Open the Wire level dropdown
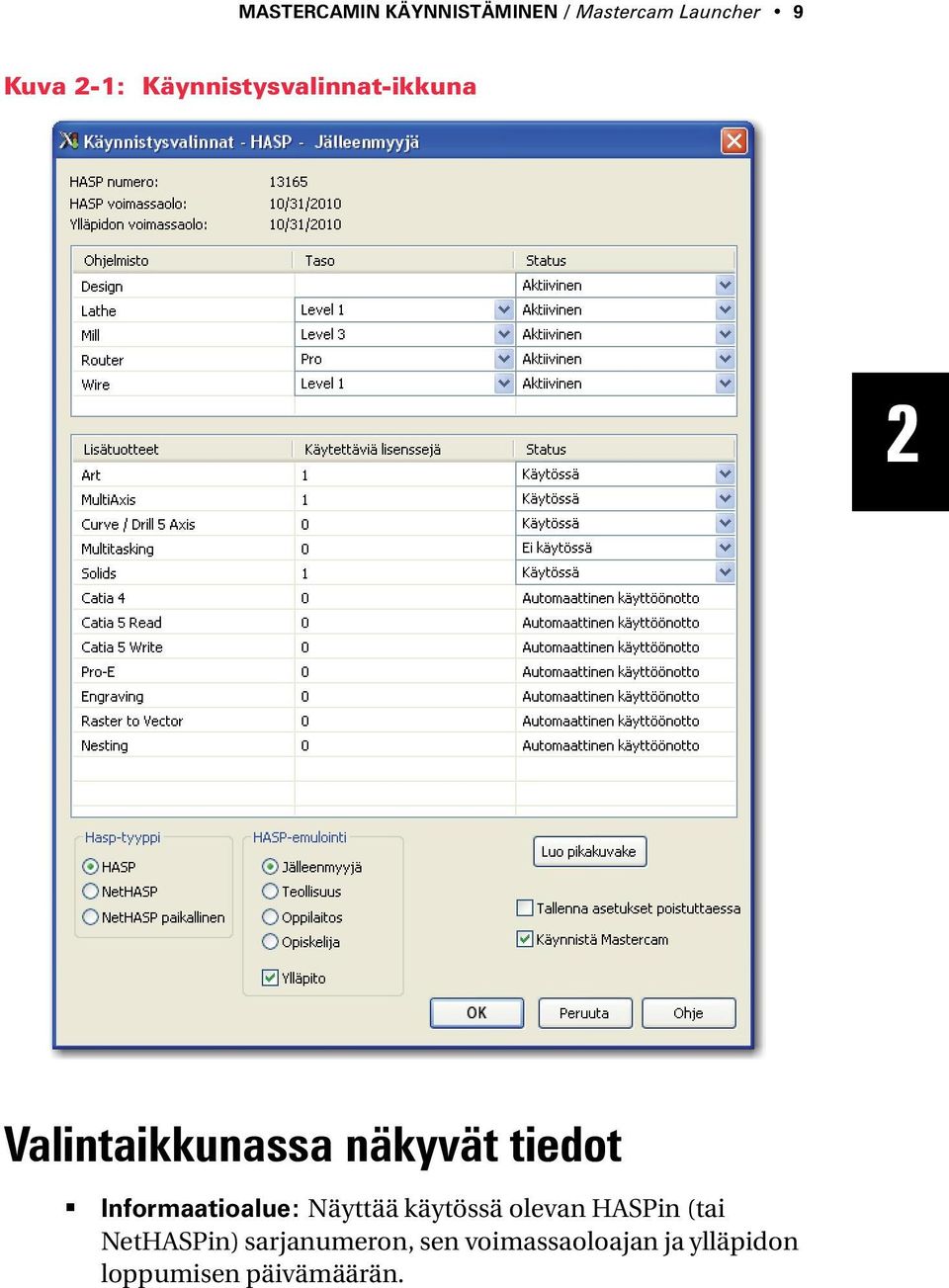The width and height of the screenshot is (949, 1288). (504, 384)
